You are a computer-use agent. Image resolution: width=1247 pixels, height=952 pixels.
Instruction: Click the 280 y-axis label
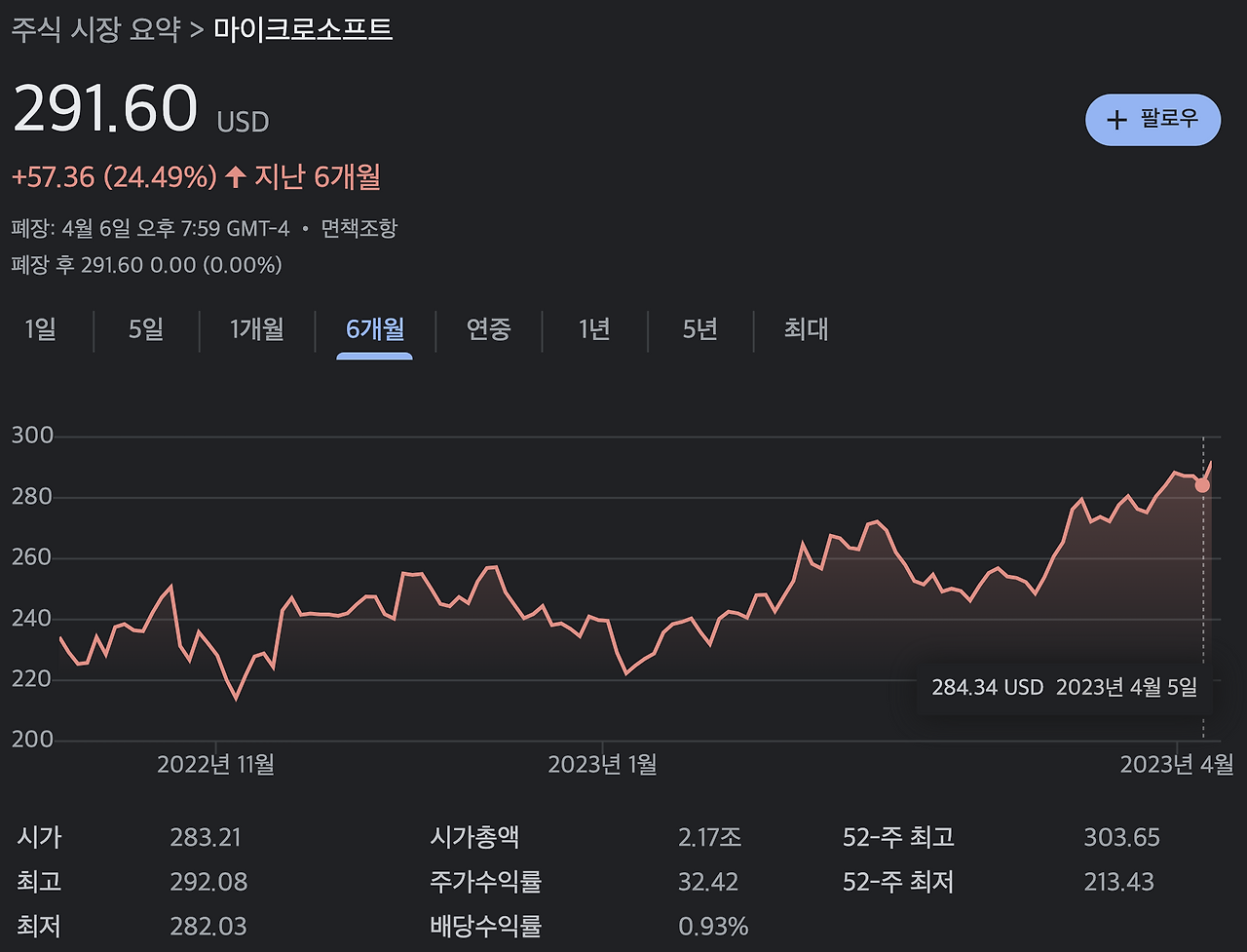(32, 497)
